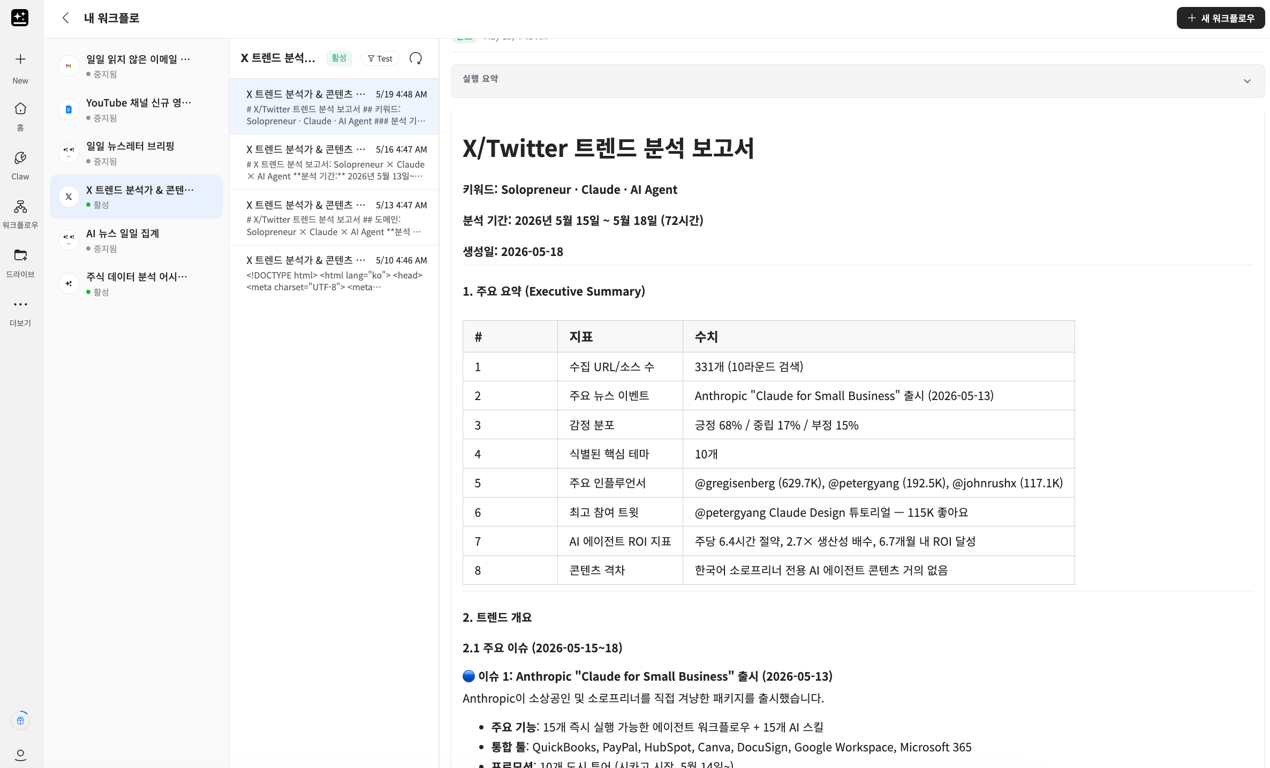1270x768 pixels.
Task: Click the gift icon near sidebar bottom
Action: point(20,720)
